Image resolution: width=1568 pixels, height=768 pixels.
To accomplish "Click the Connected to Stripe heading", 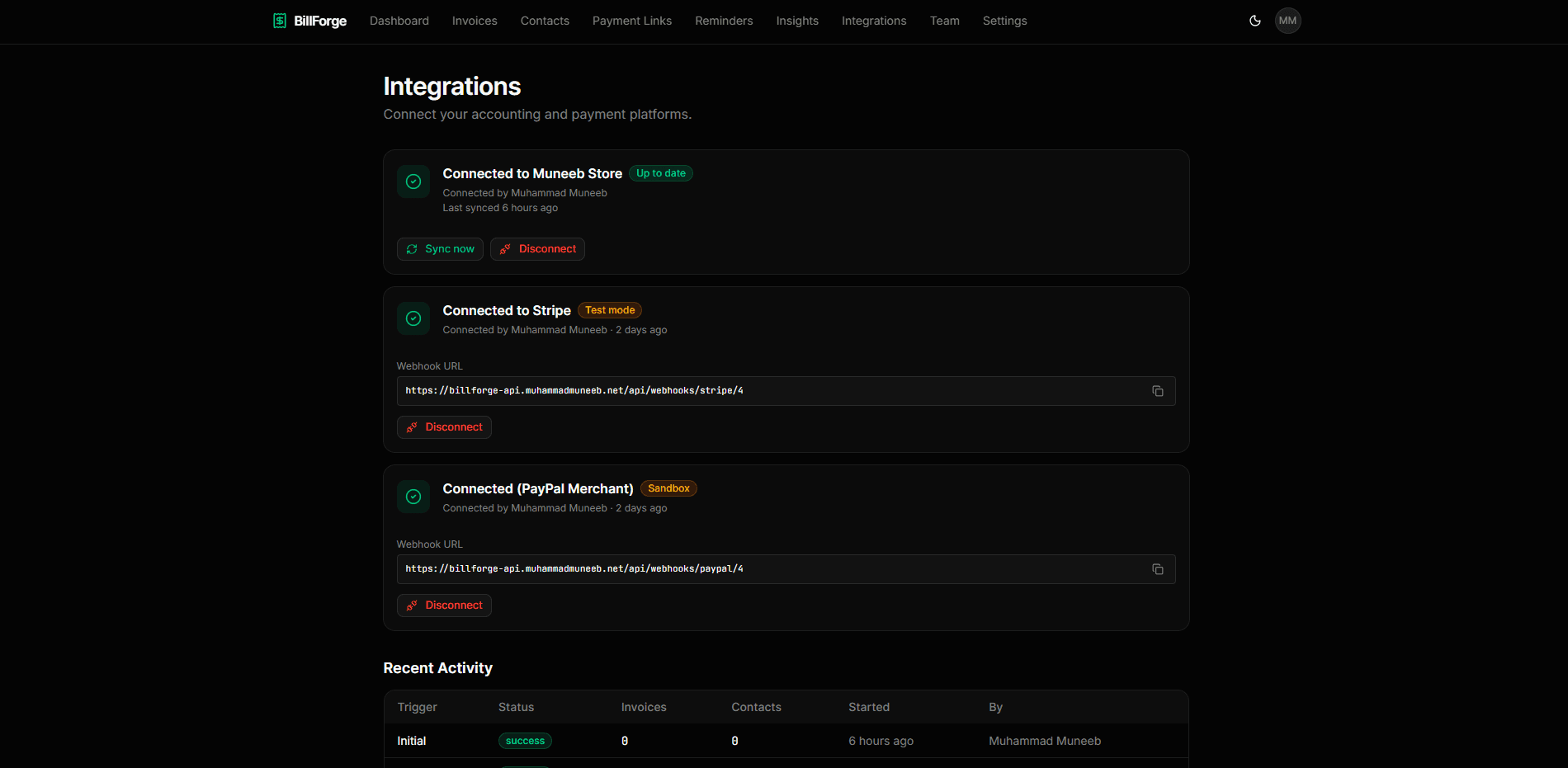I will pyautogui.click(x=507, y=310).
